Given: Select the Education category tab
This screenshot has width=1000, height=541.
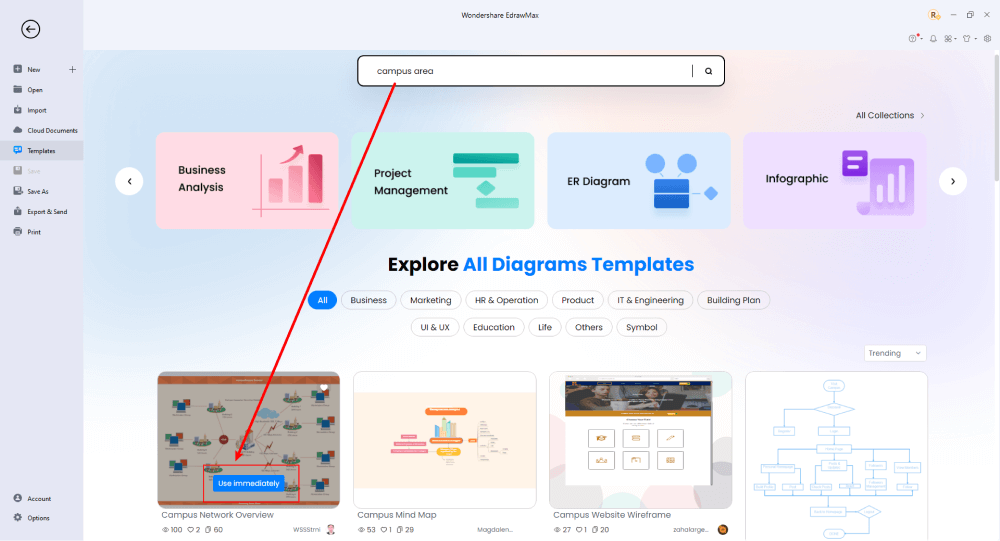Looking at the screenshot, I should pyautogui.click(x=494, y=327).
